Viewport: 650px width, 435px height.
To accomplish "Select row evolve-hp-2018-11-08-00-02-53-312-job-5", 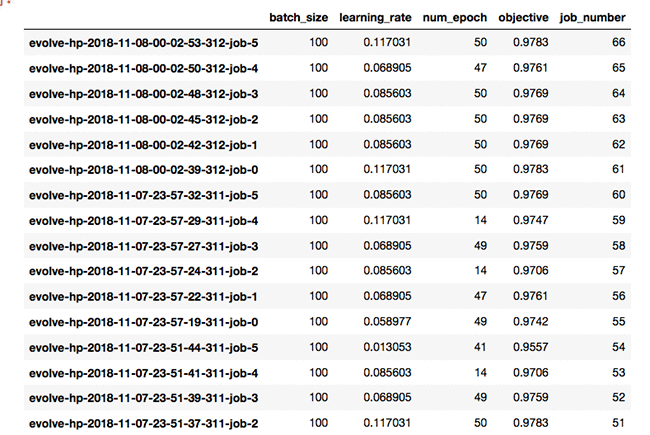I will pos(327,42).
